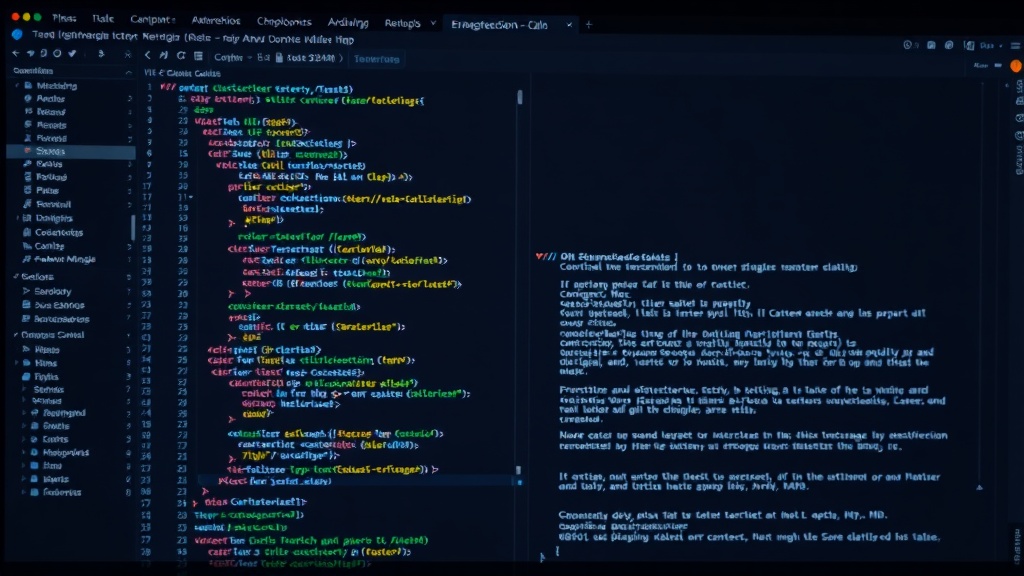Viewport: 1024px width, 576px height.
Task: Click the round icon right of the picture icon
Action: [949, 45]
